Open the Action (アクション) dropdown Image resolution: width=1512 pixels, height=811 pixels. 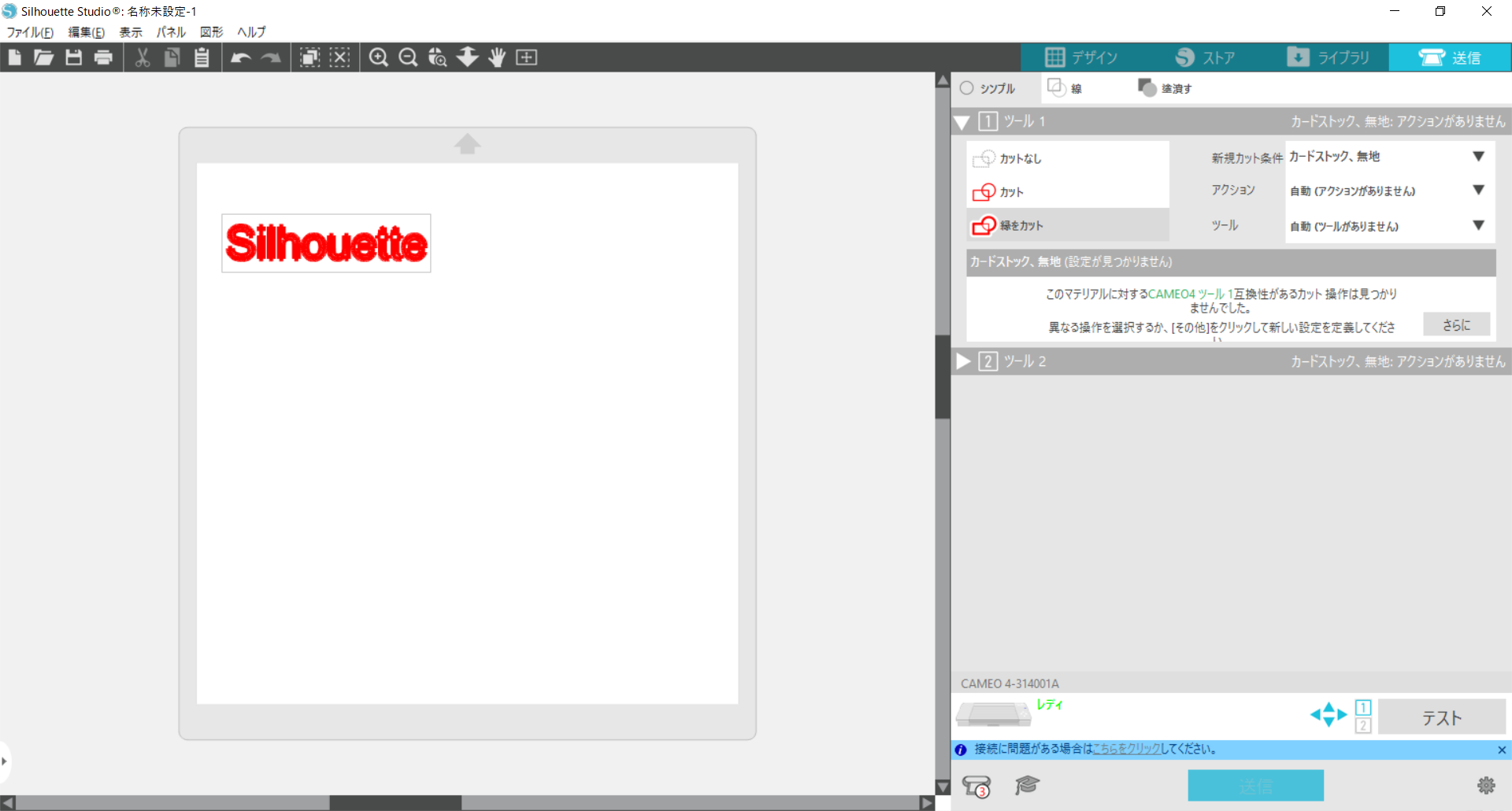coord(1389,191)
